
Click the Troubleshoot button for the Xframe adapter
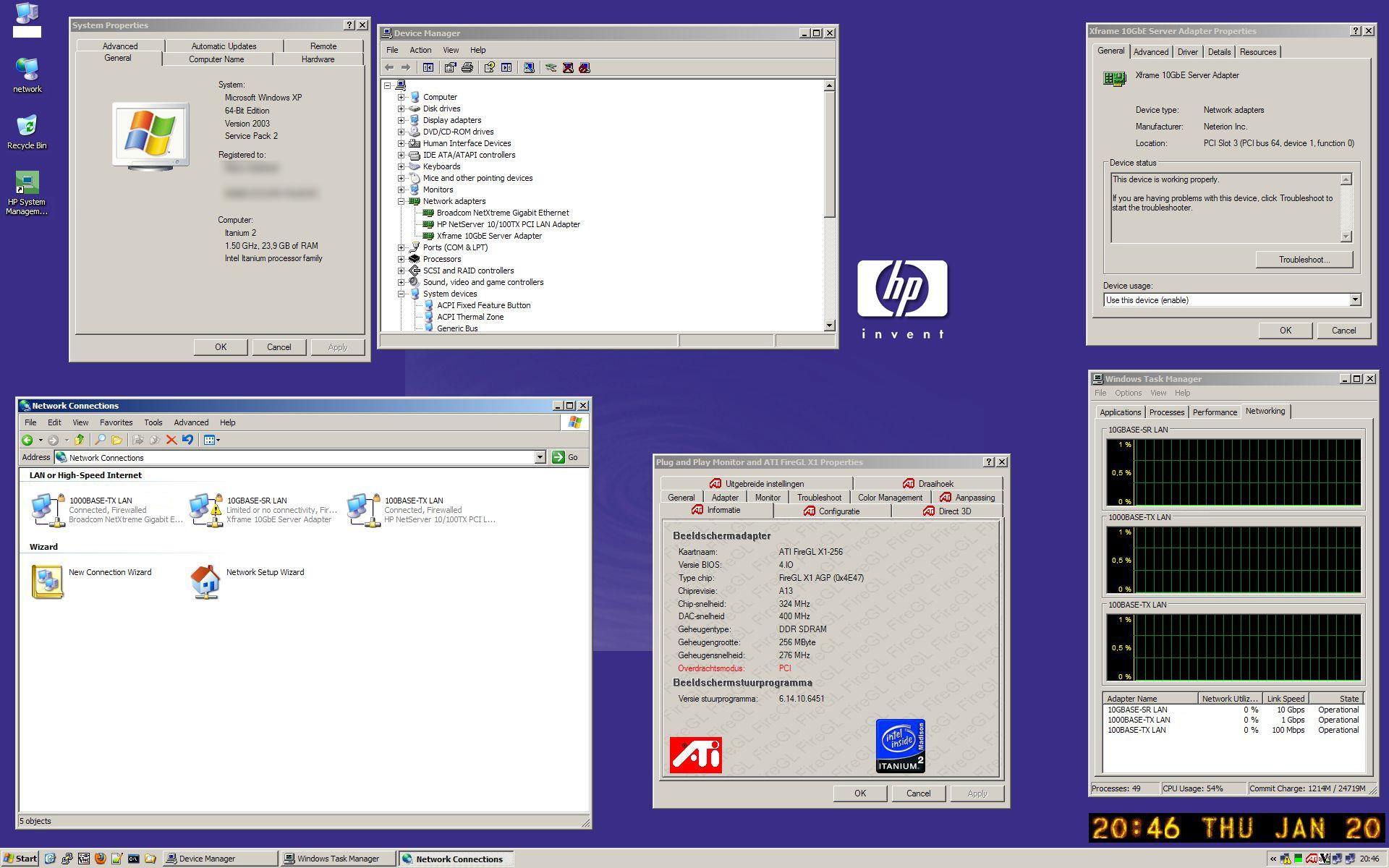(1304, 260)
